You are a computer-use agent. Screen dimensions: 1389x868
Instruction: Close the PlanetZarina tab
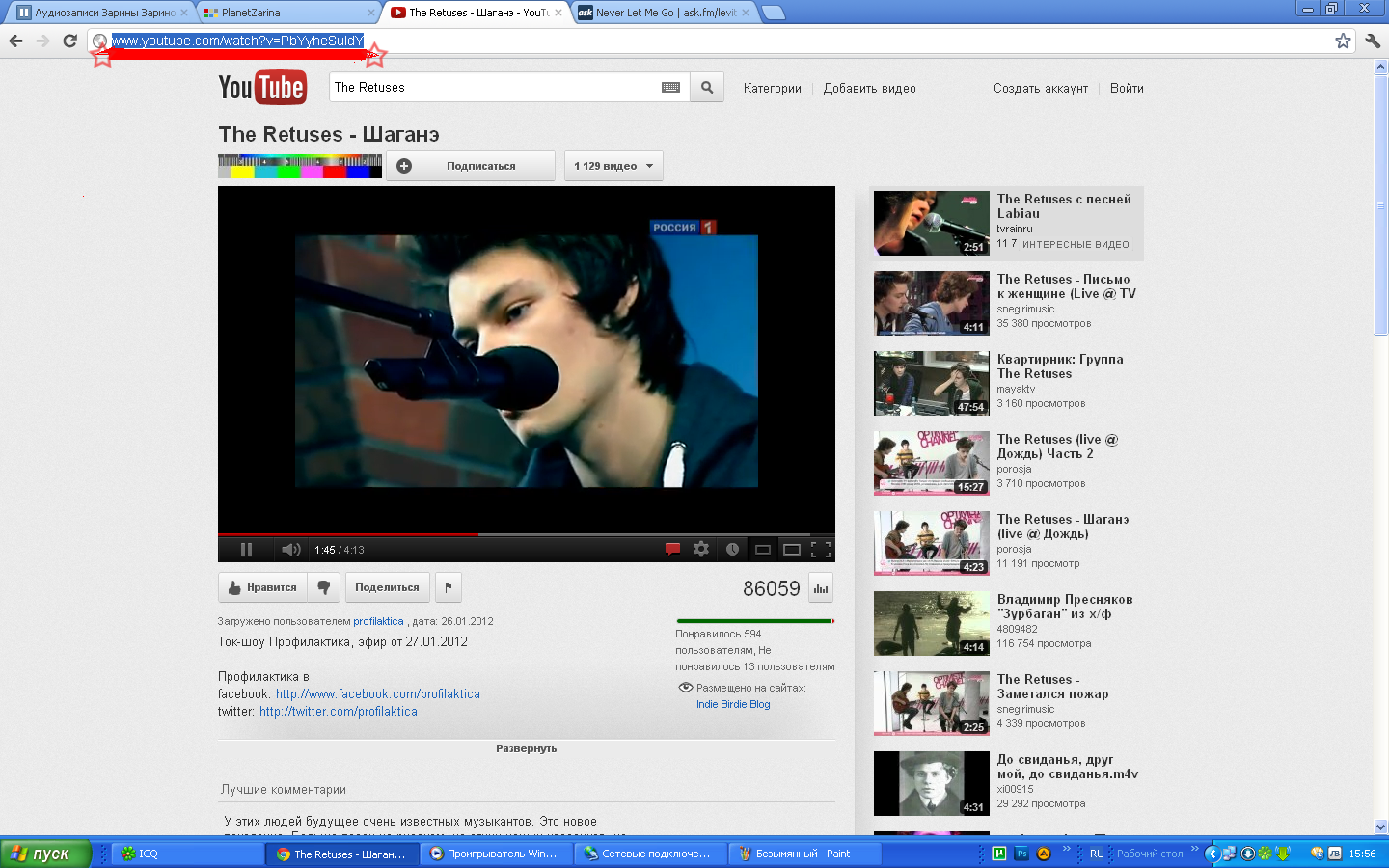371,13
